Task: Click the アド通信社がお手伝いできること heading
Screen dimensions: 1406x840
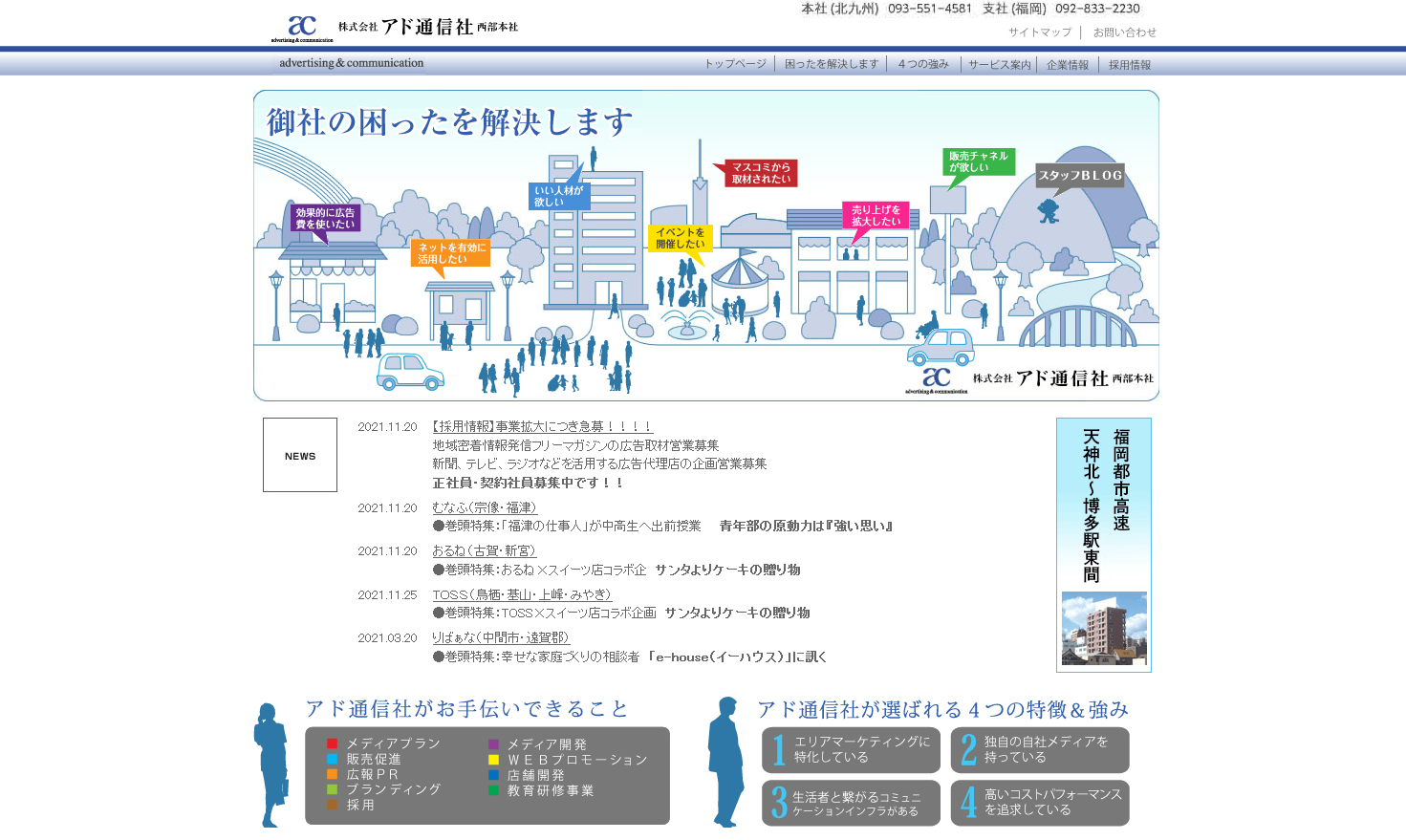Action: point(466,709)
